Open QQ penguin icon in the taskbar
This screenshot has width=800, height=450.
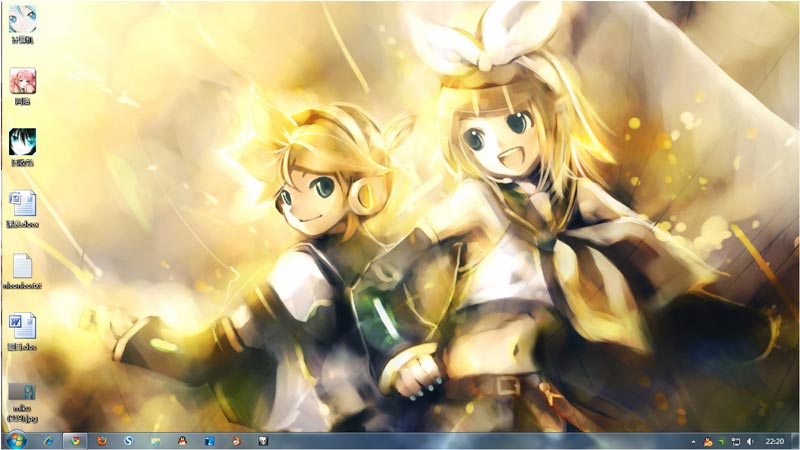[x=182, y=441]
